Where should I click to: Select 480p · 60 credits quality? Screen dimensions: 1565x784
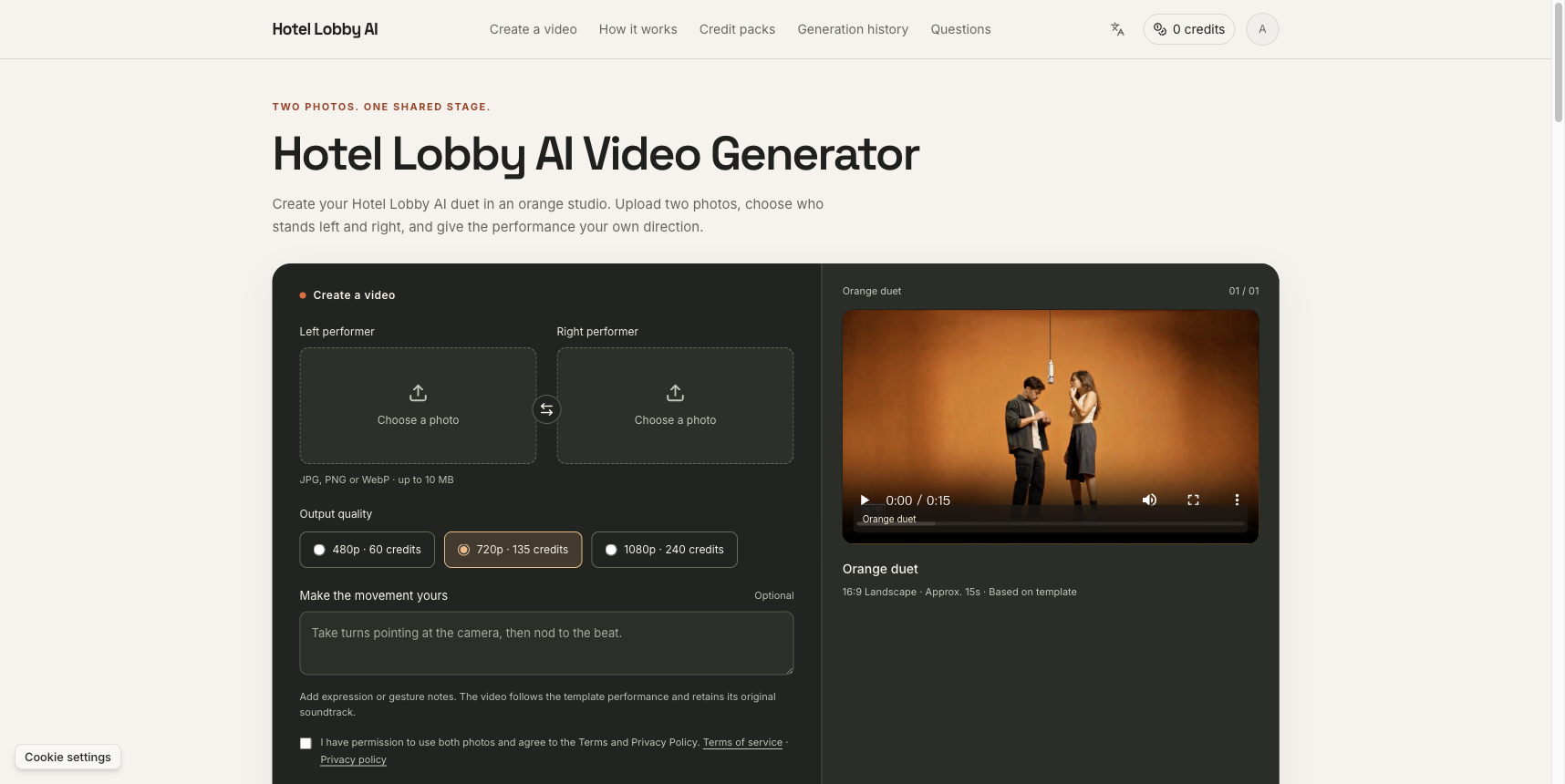[367, 550]
